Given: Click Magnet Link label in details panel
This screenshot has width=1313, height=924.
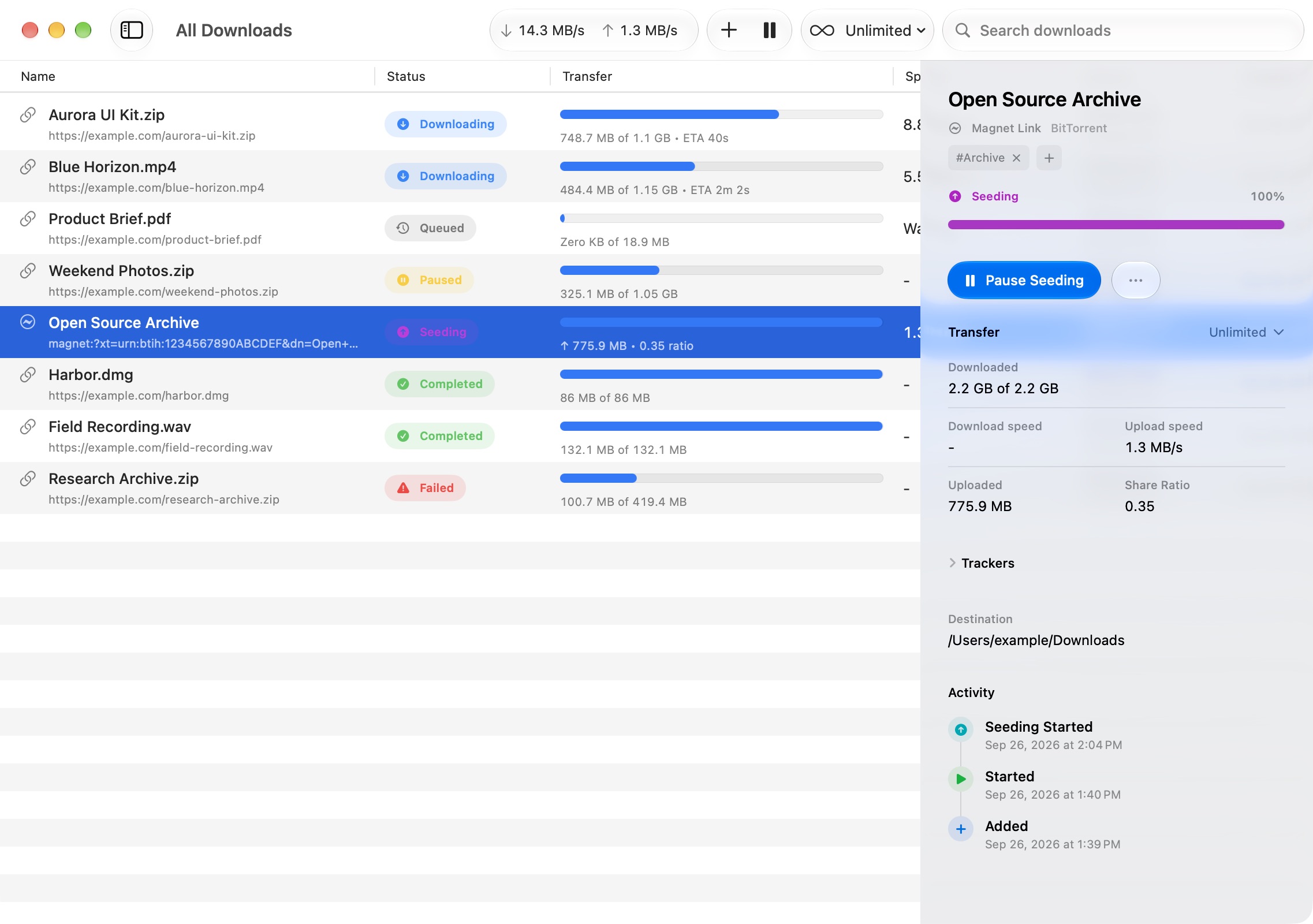Looking at the screenshot, I should pyautogui.click(x=1006, y=128).
